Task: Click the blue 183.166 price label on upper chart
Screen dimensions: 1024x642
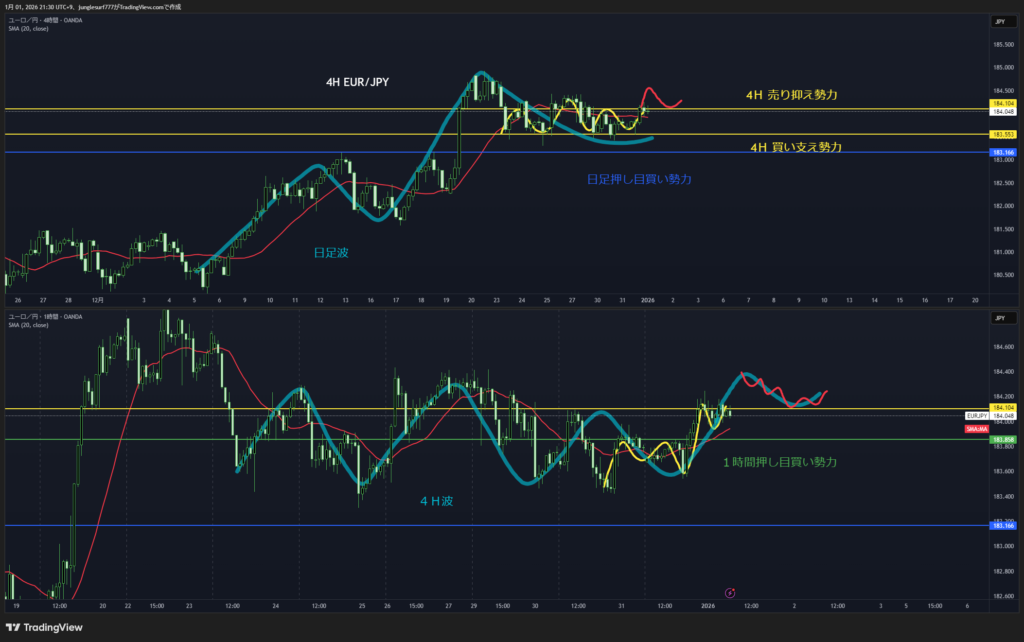Action: pyautogui.click(x=1003, y=152)
